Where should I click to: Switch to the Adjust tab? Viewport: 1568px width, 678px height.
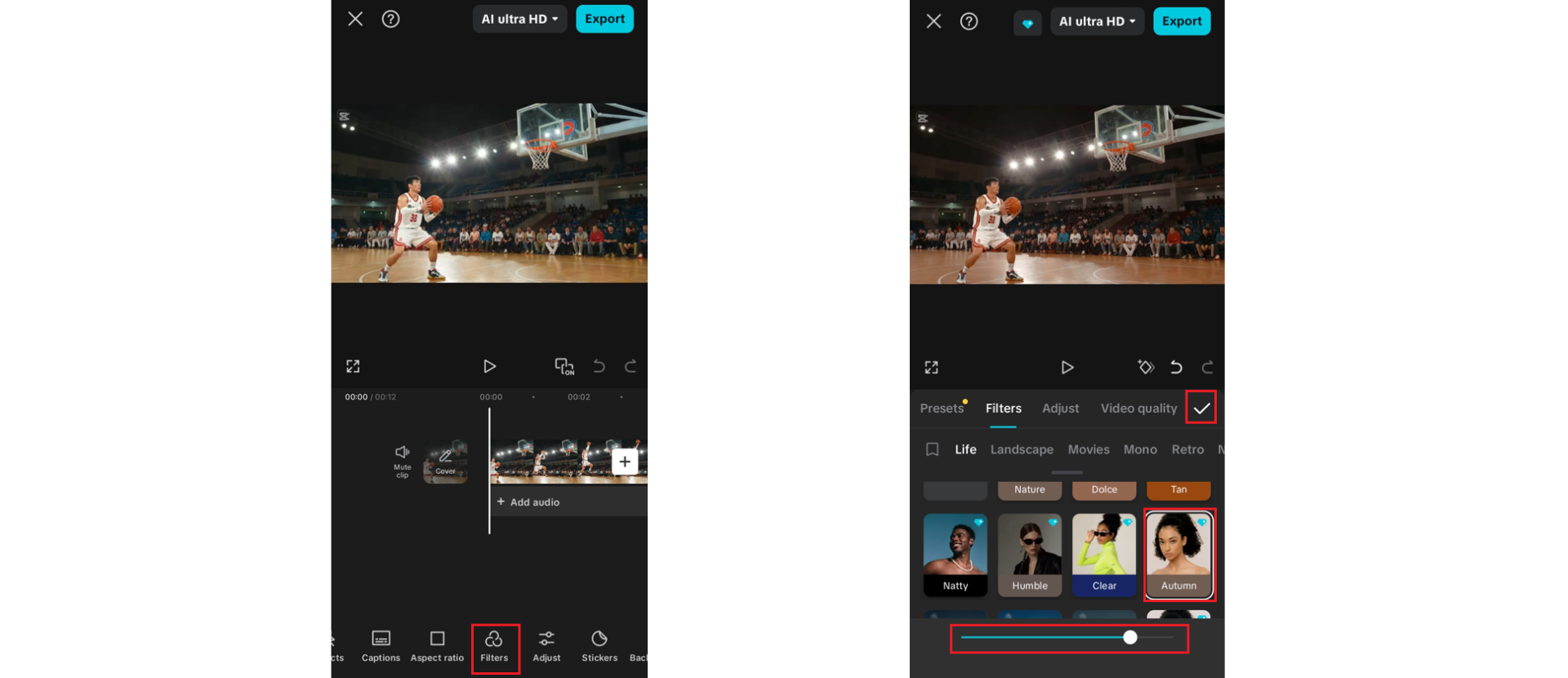tap(1060, 408)
